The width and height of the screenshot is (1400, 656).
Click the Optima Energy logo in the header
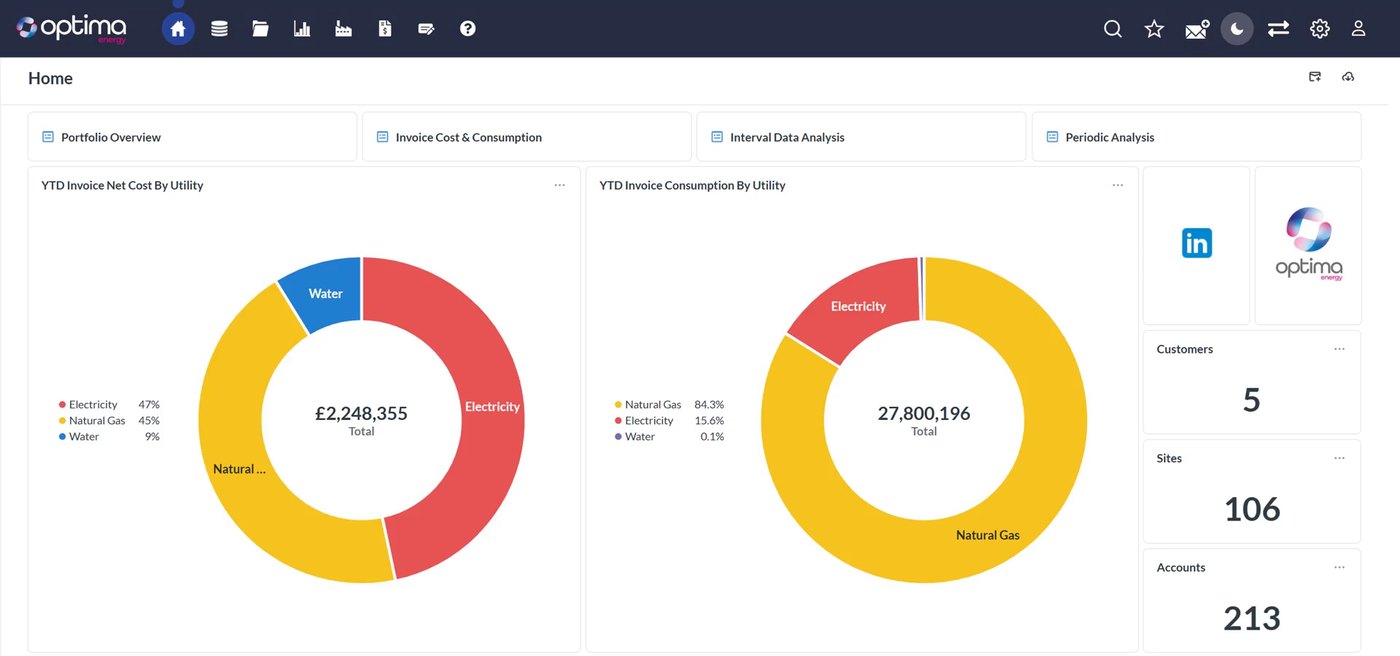point(72,29)
